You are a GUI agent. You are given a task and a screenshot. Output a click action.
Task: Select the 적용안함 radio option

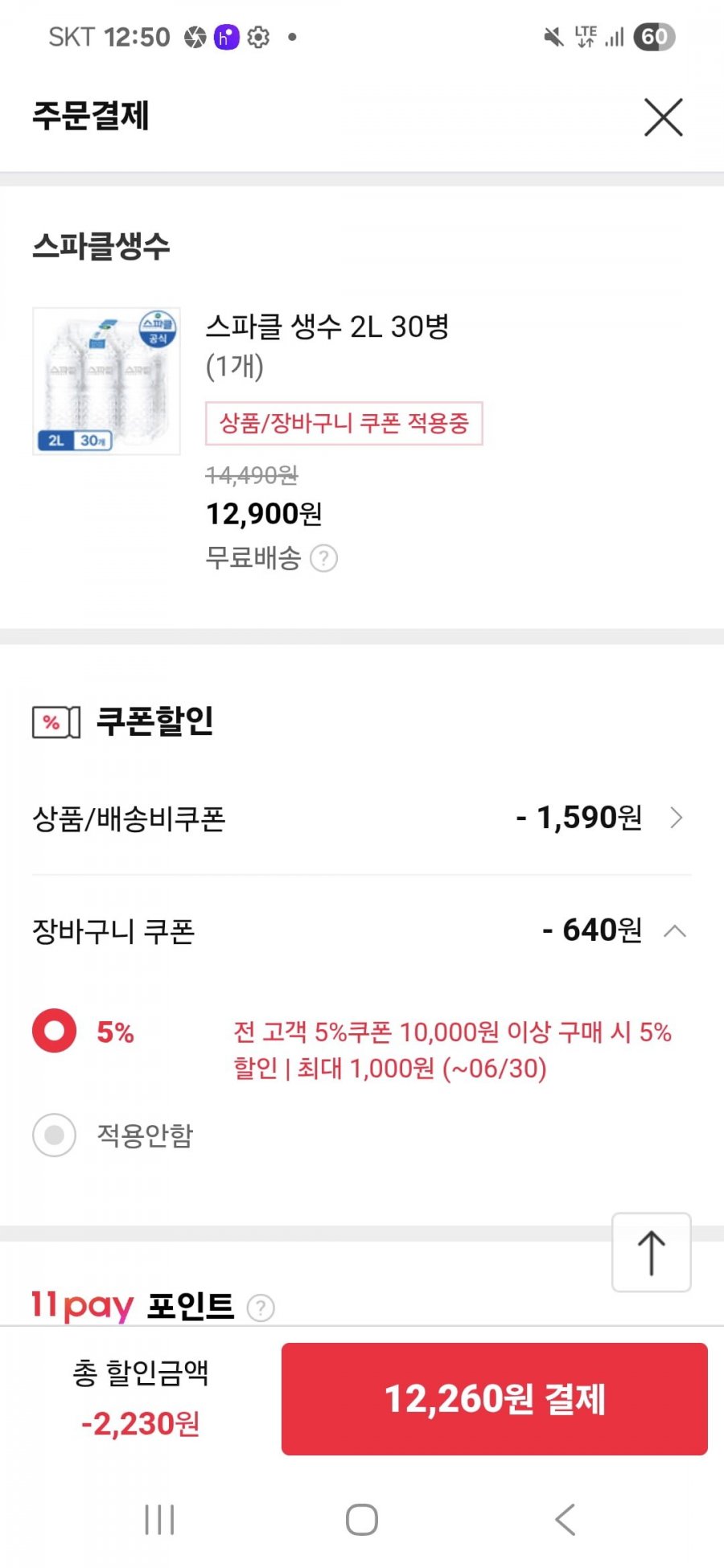pos(54,1135)
